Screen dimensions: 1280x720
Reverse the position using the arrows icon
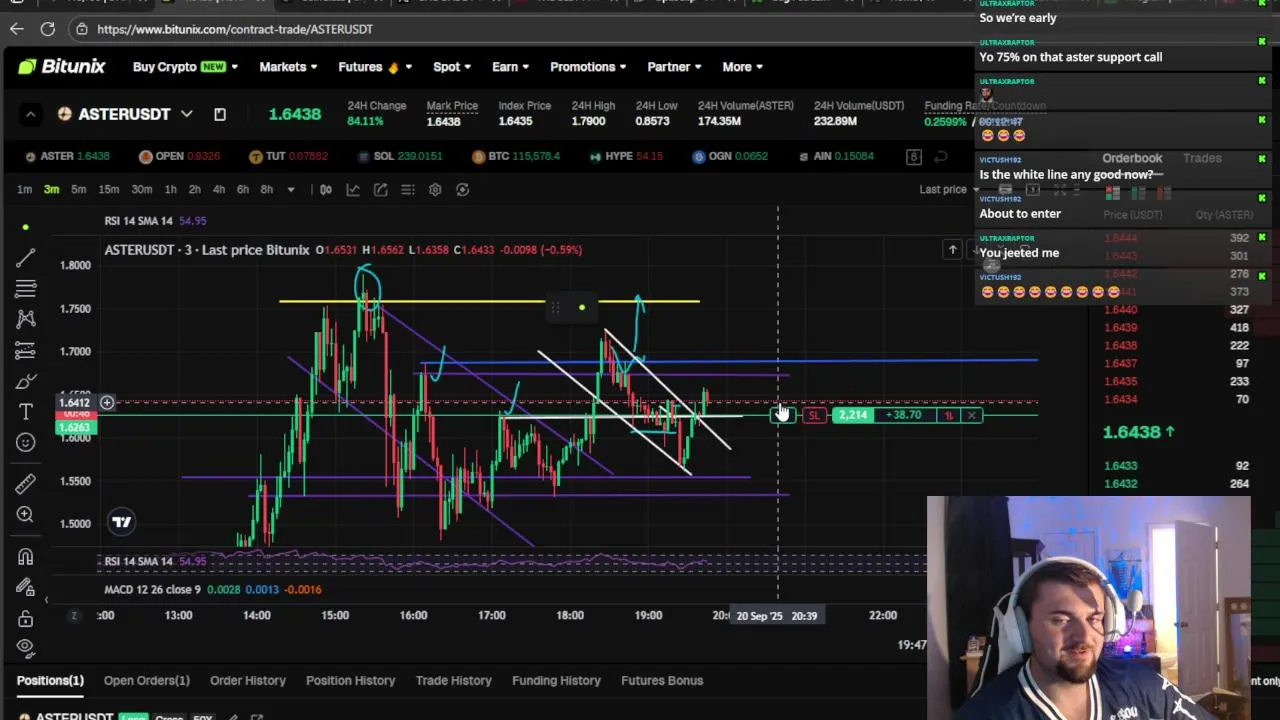point(948,415)
